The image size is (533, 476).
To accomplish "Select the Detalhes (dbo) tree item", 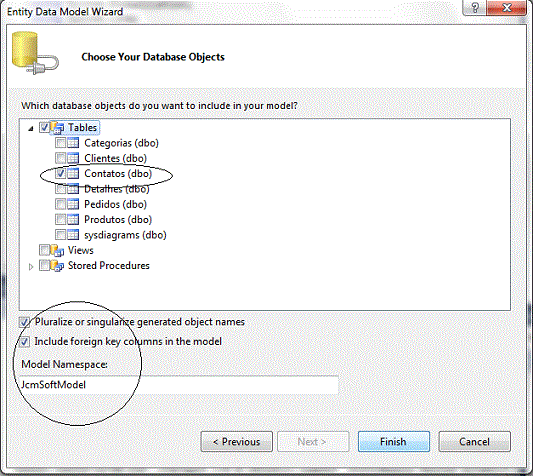I will (x=117, y=189).
